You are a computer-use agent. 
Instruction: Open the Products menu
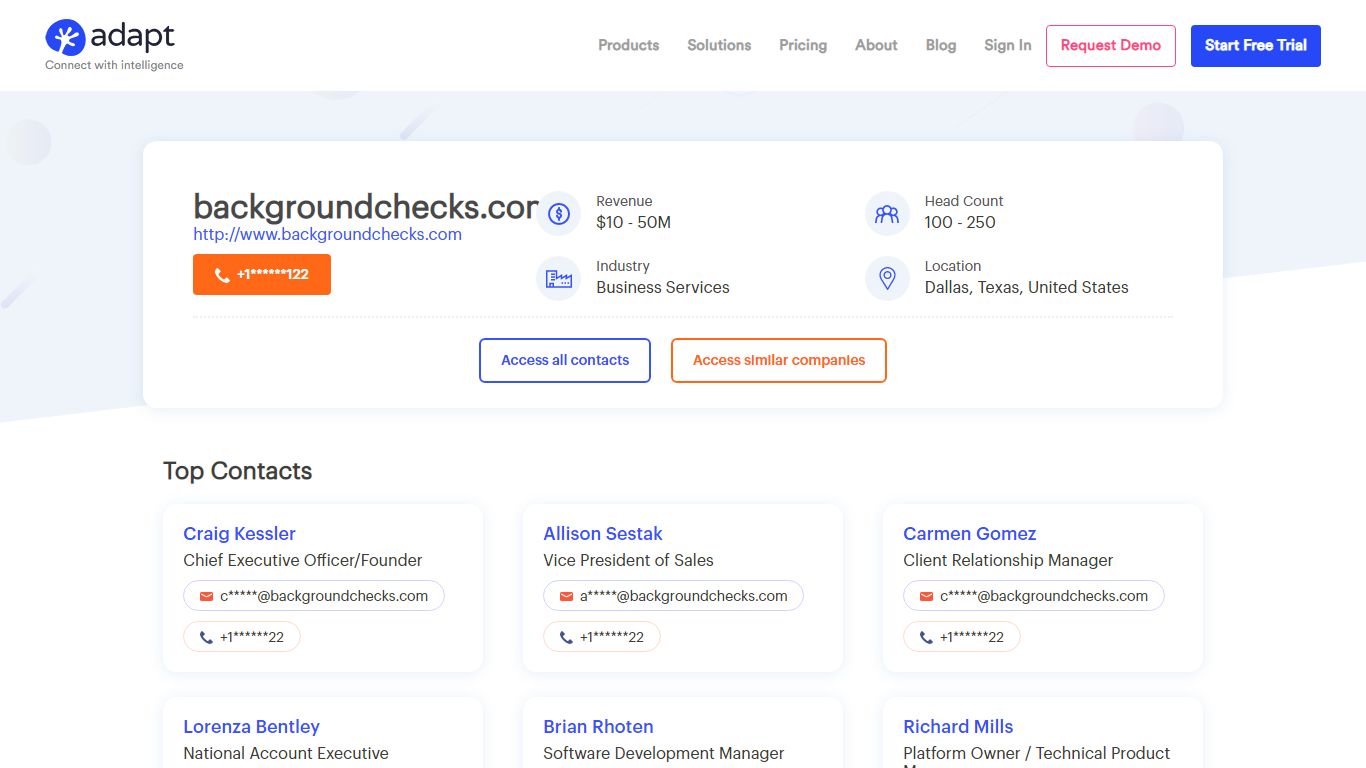628,45
